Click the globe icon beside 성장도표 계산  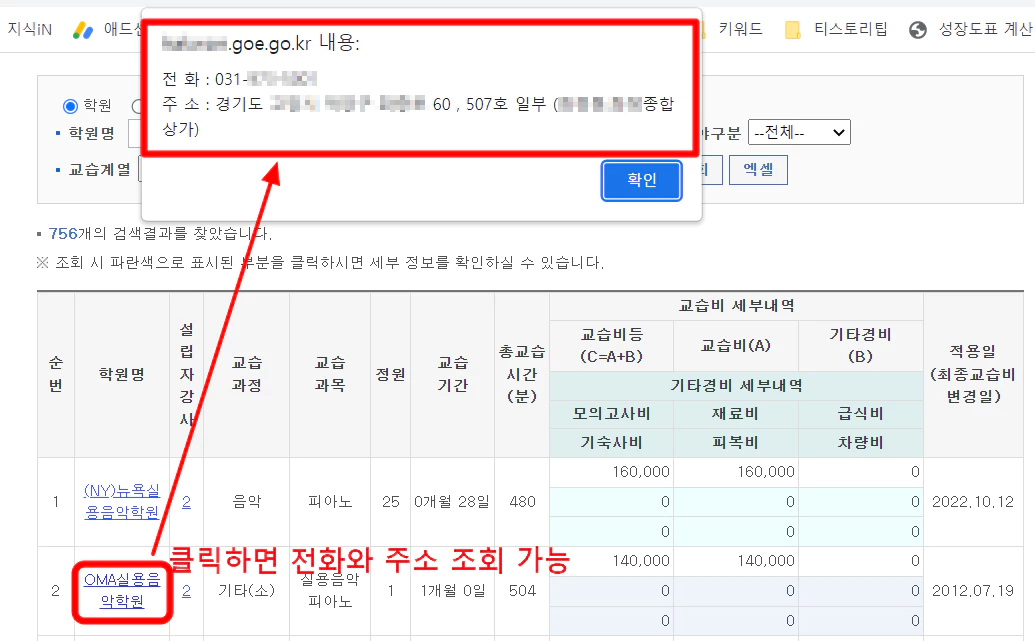917,29
